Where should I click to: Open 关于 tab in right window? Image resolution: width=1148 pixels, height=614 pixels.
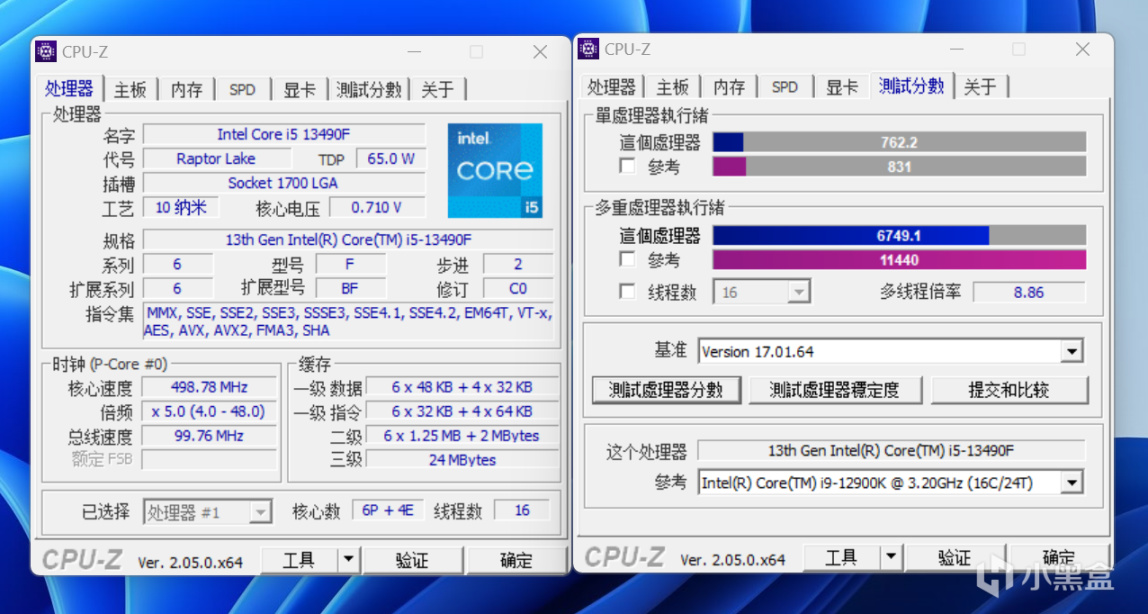coord(980,87)
